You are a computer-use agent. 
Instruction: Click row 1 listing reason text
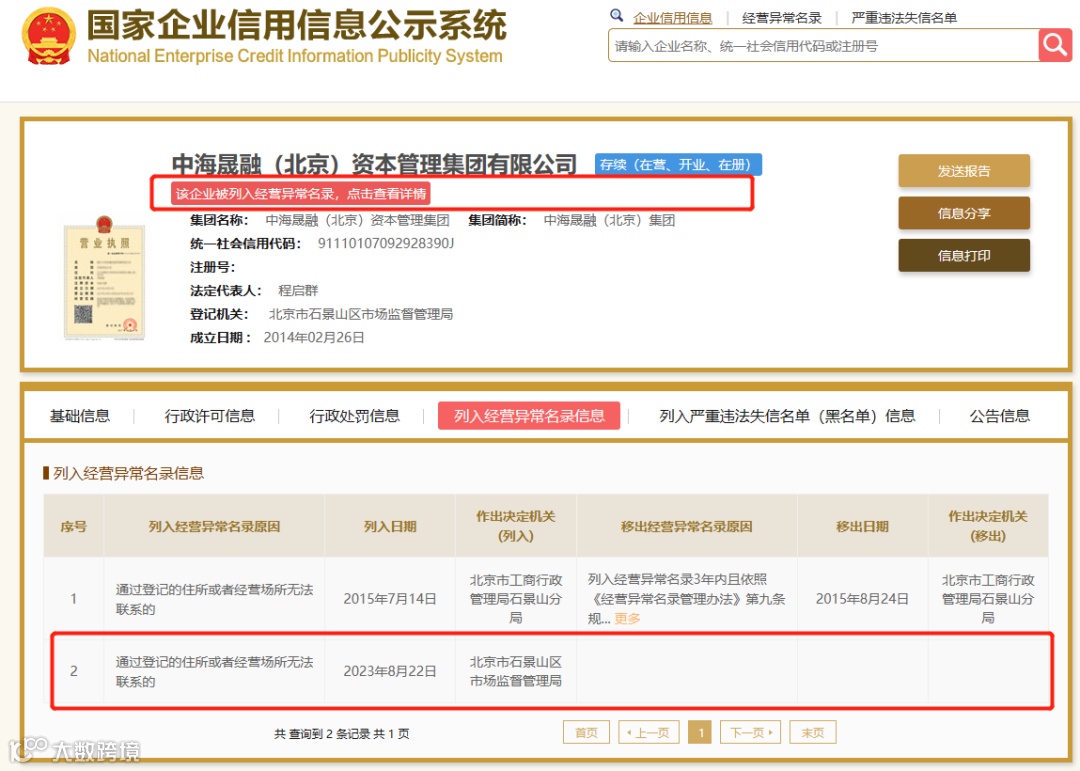[x=214, y=599]
